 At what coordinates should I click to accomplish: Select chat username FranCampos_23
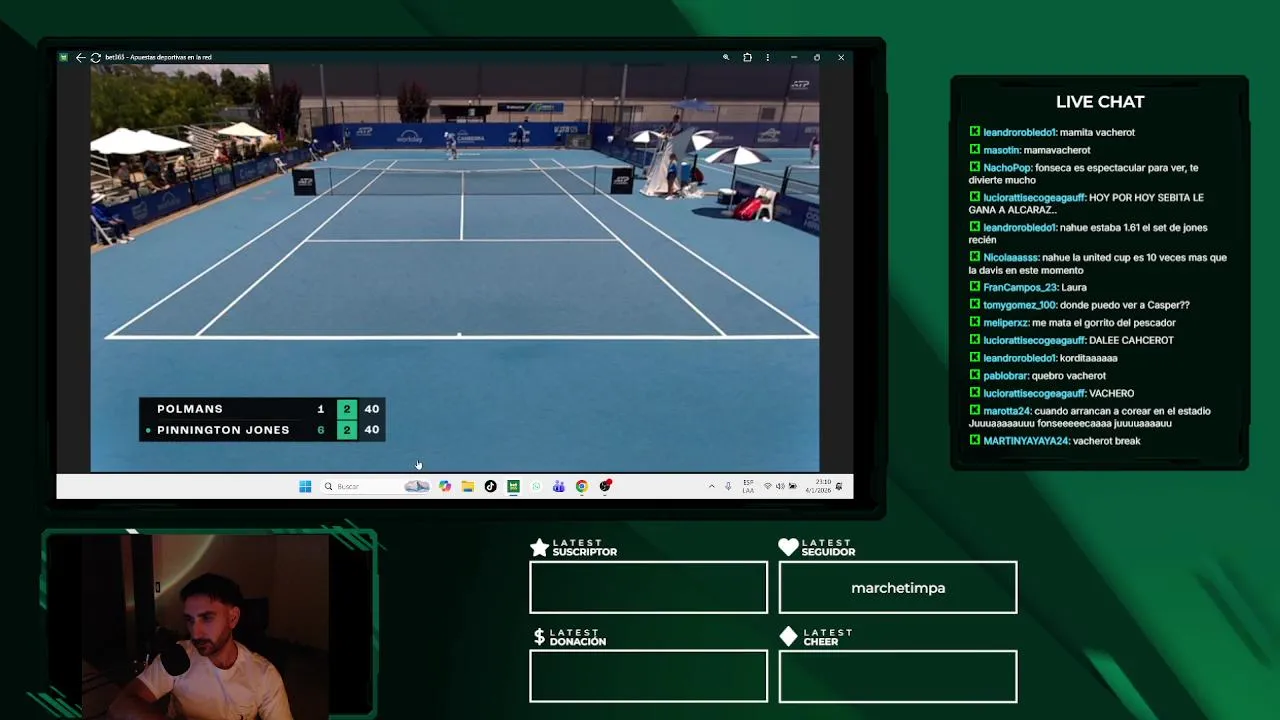(x=1020, y=288)
